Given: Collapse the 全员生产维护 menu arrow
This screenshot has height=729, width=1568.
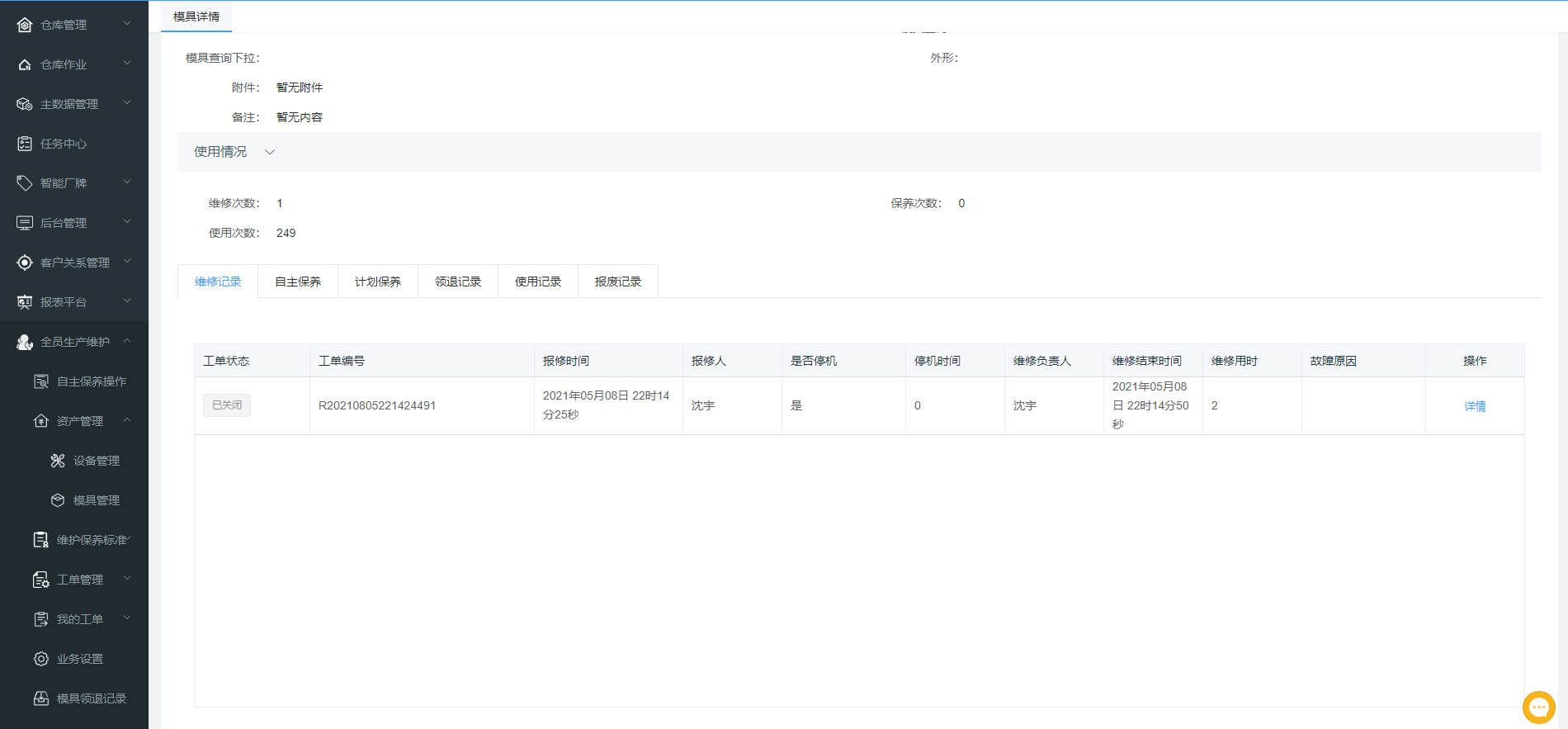Looking at the screenshot, I should point(127,341).
